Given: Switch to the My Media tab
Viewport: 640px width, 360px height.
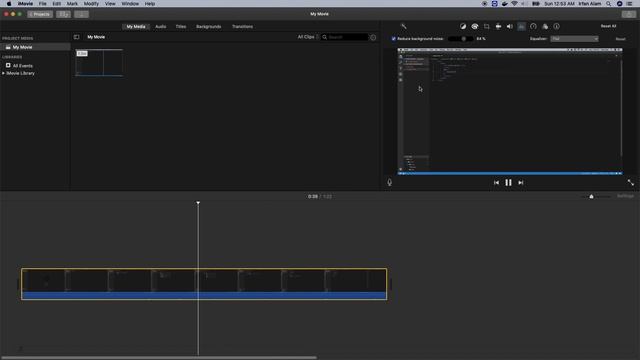Looking at the screenshot, I should (x=136, y=27).
